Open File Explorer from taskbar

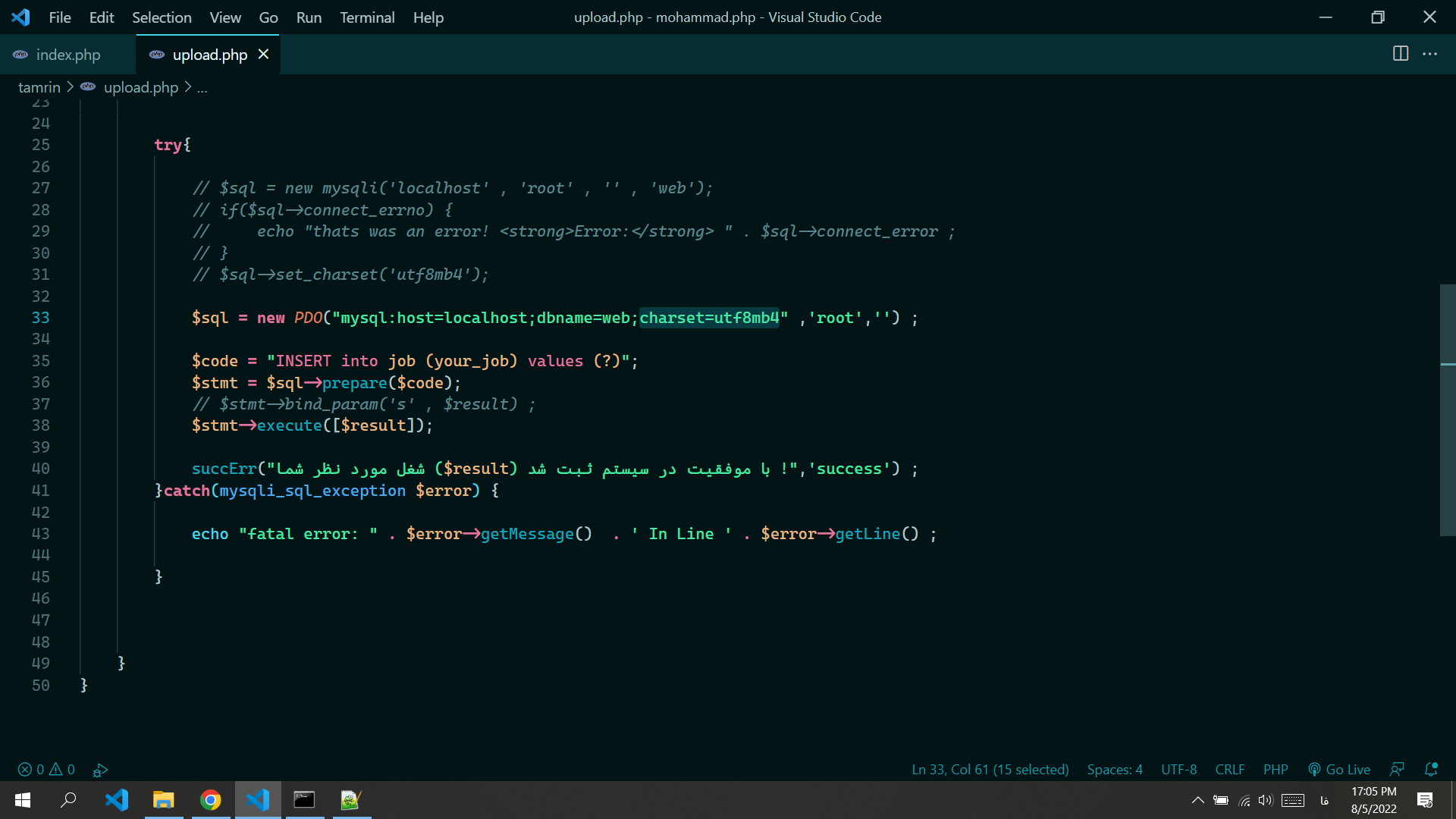pyautogui.click(x=164, y=800)
